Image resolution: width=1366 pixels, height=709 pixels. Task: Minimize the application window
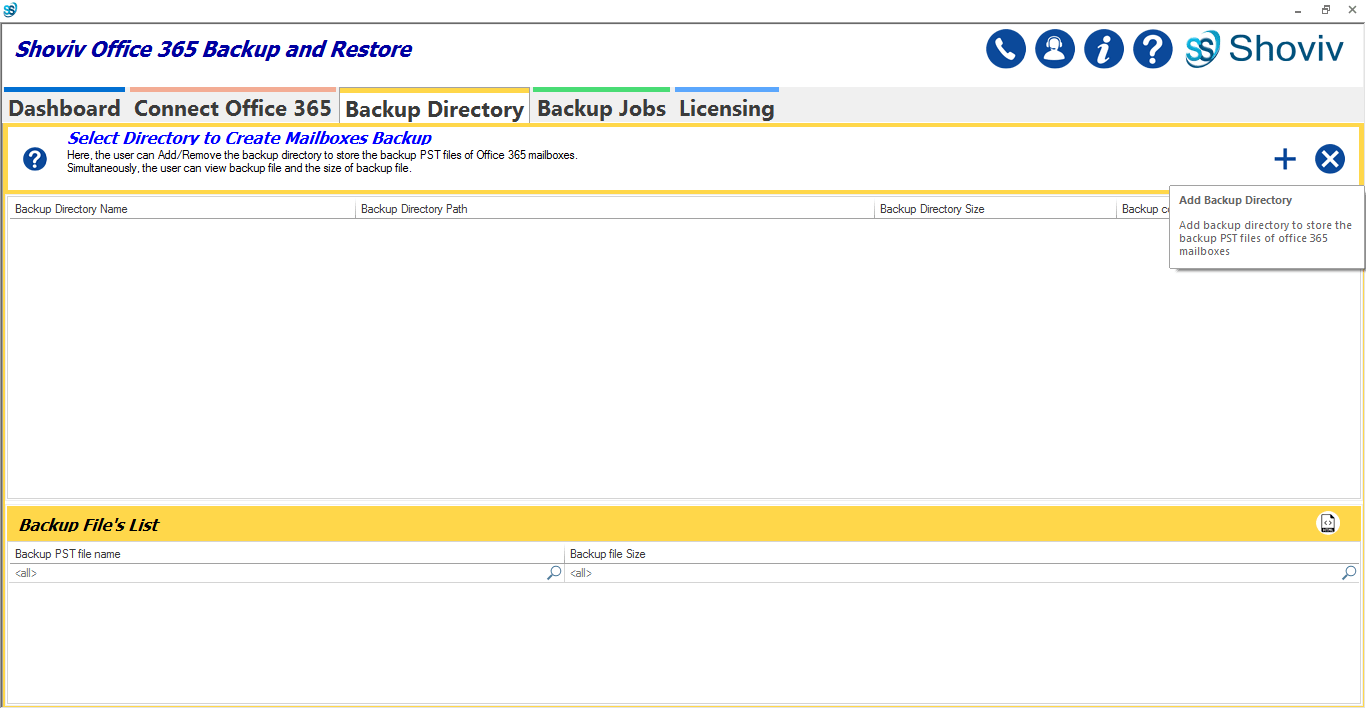[x=1299, y=9]
